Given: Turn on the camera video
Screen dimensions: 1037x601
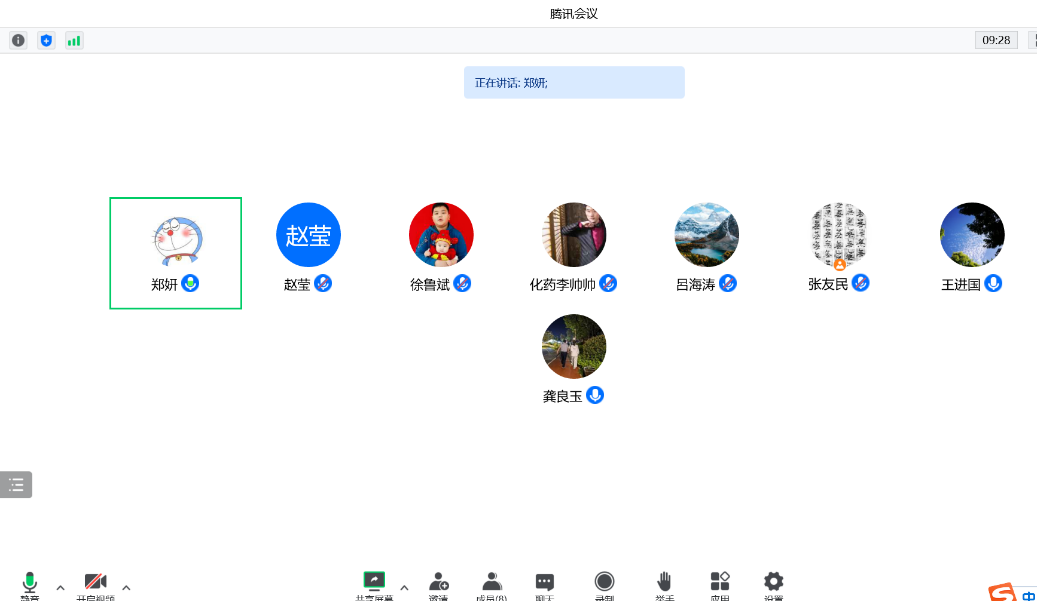Looking at the screenshot, I should (x=95, y=582).
